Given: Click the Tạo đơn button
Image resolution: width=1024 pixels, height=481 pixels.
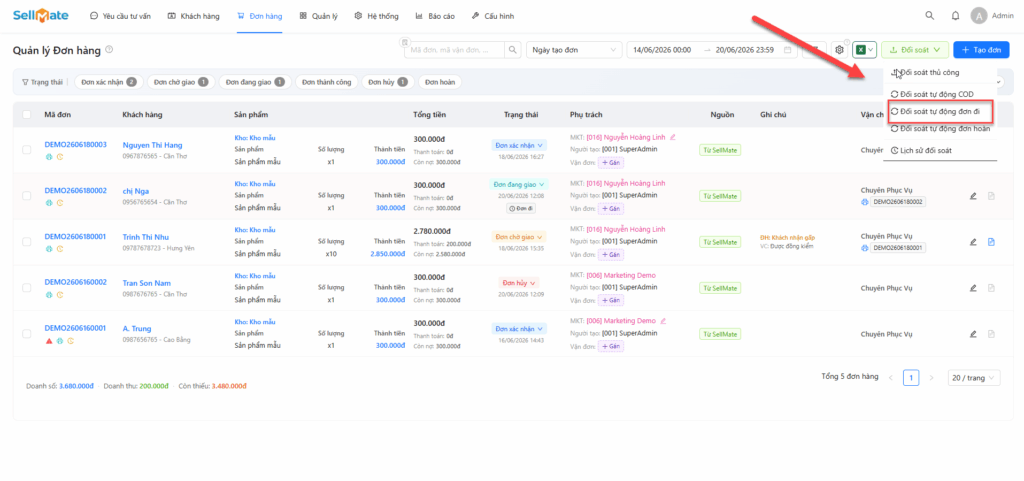Looking at the screenshot, I should (981, 50).
